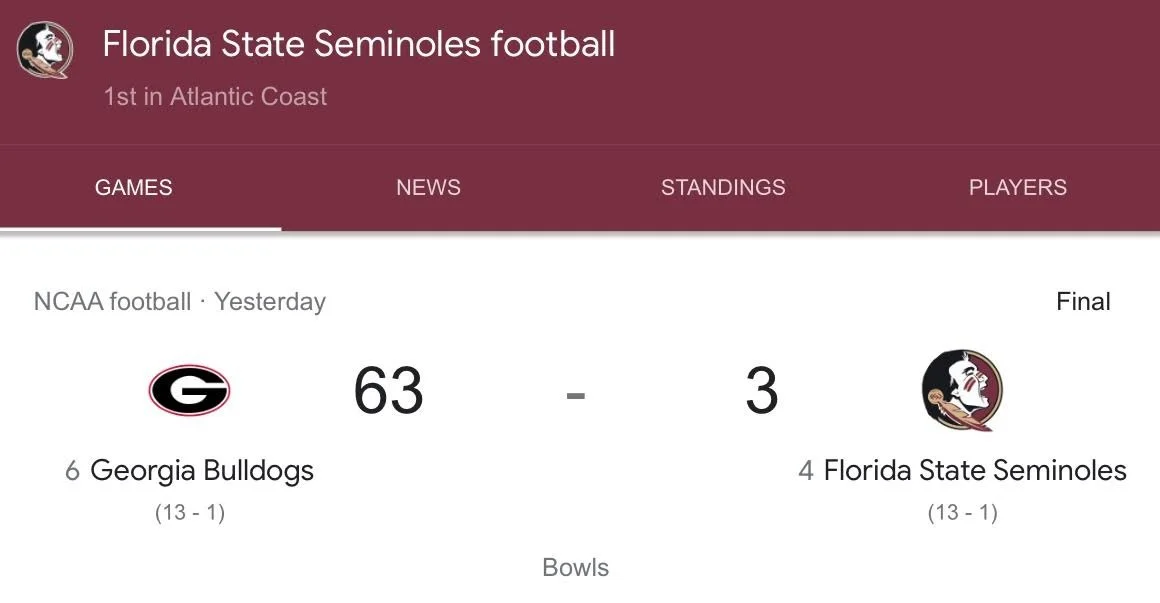Click the NCAA football league label
This screenshot has height=603, width=1160.
[x=112, y=302]
